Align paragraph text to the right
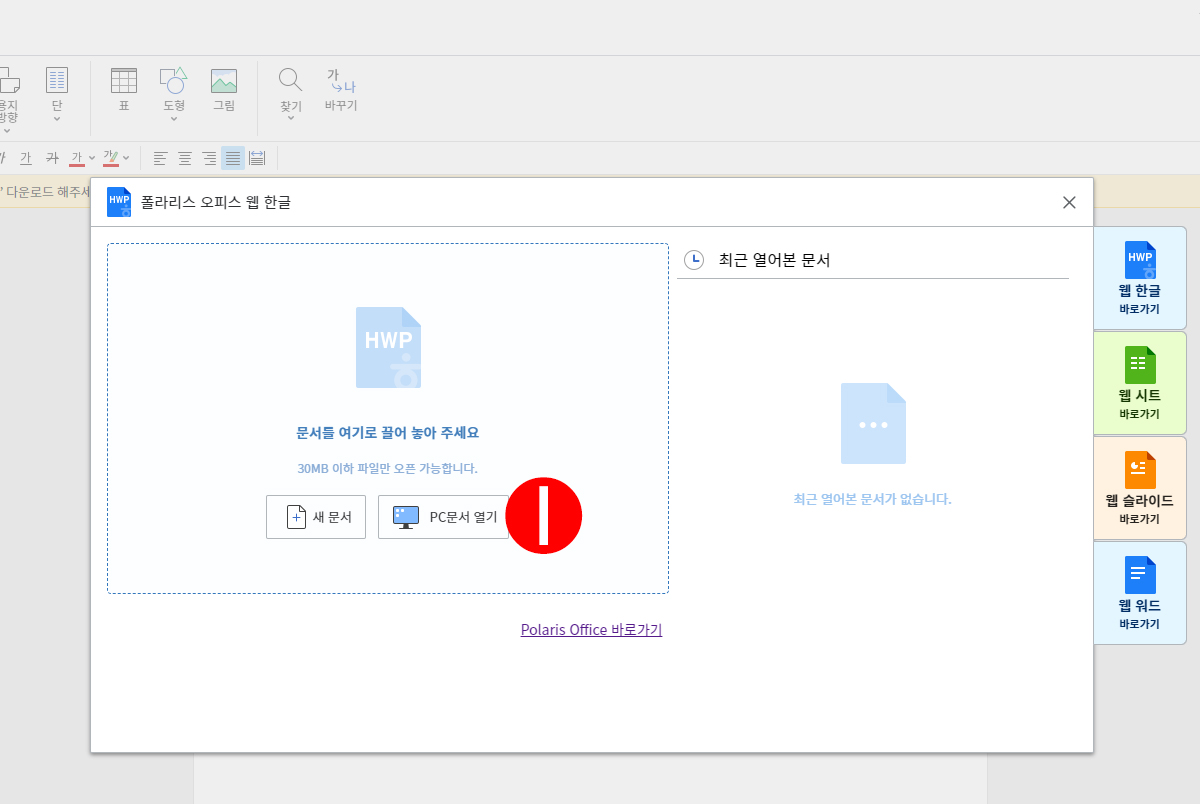This screenshot has width=1200, height=804. 209,158
